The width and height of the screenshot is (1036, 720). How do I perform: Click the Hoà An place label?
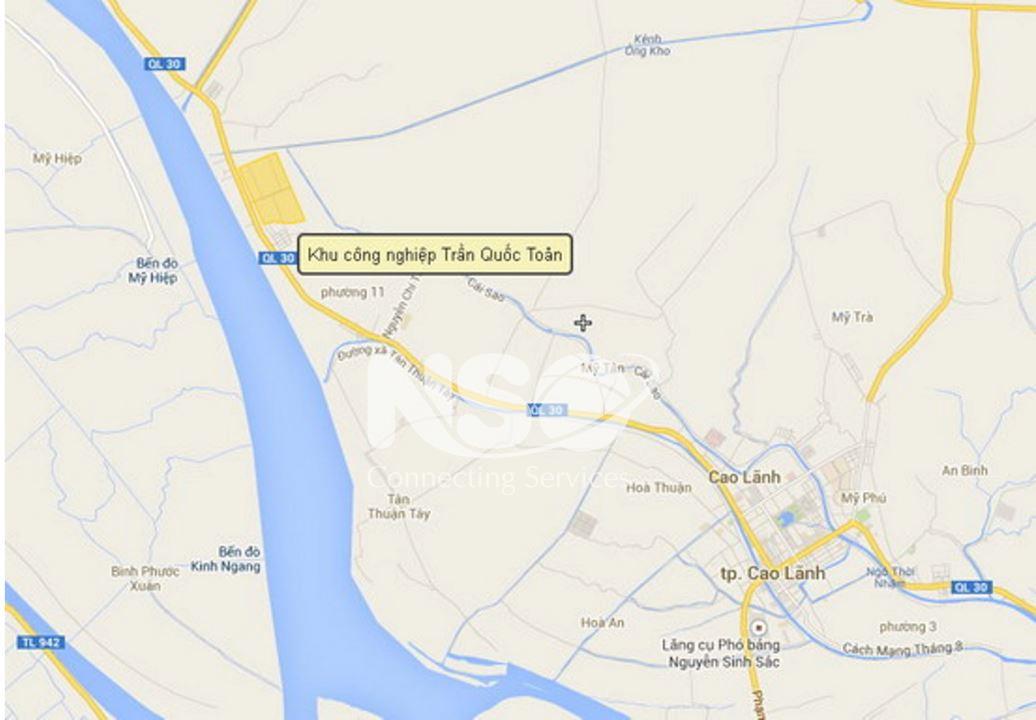[x=603, y=622]
